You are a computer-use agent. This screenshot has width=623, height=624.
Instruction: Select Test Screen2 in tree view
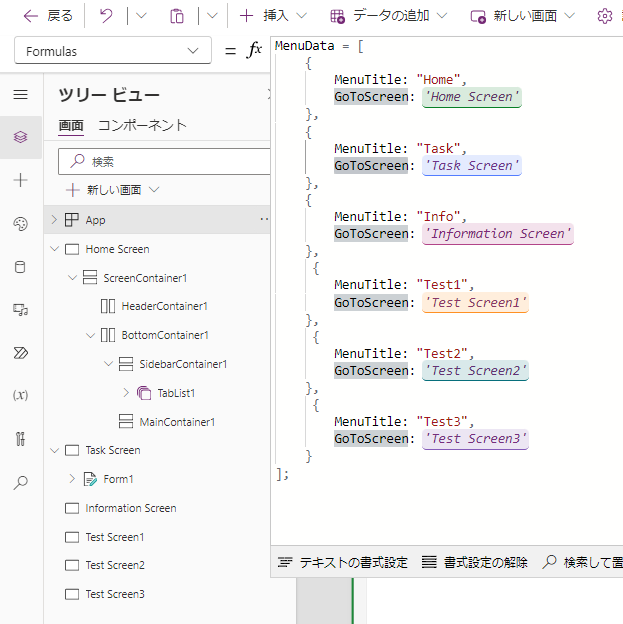point(115,565)
